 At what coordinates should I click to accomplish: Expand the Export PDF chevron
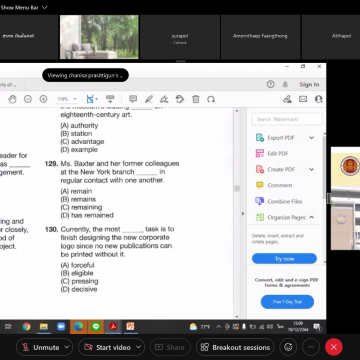[312, 138]
